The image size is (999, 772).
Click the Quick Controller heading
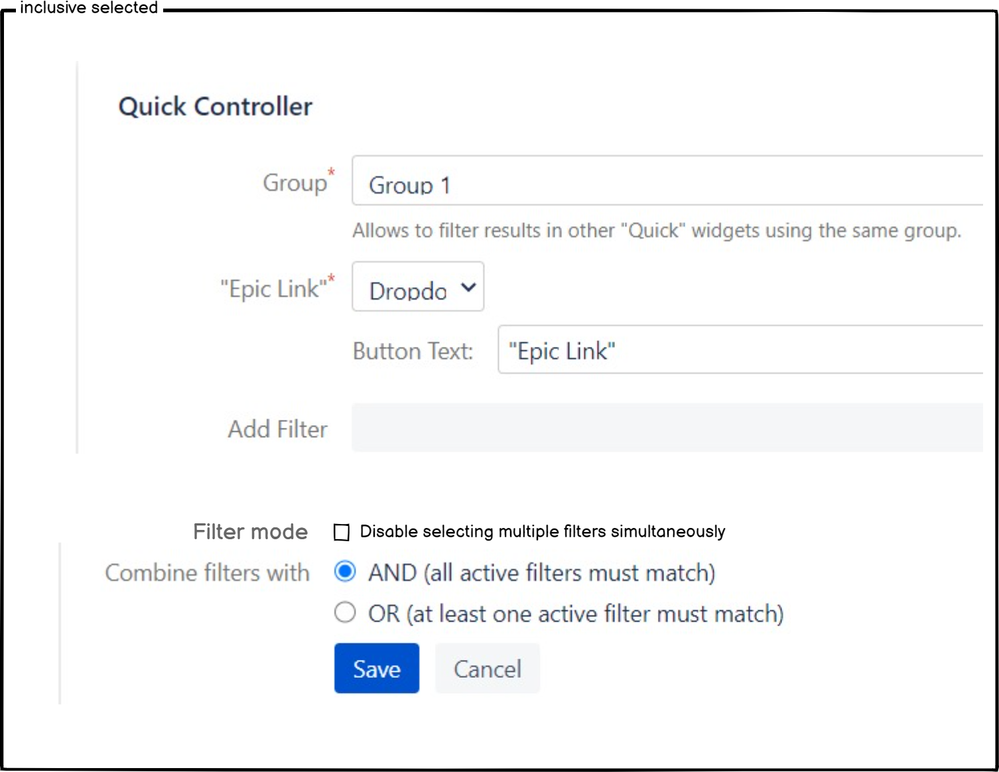coord(215,106)
